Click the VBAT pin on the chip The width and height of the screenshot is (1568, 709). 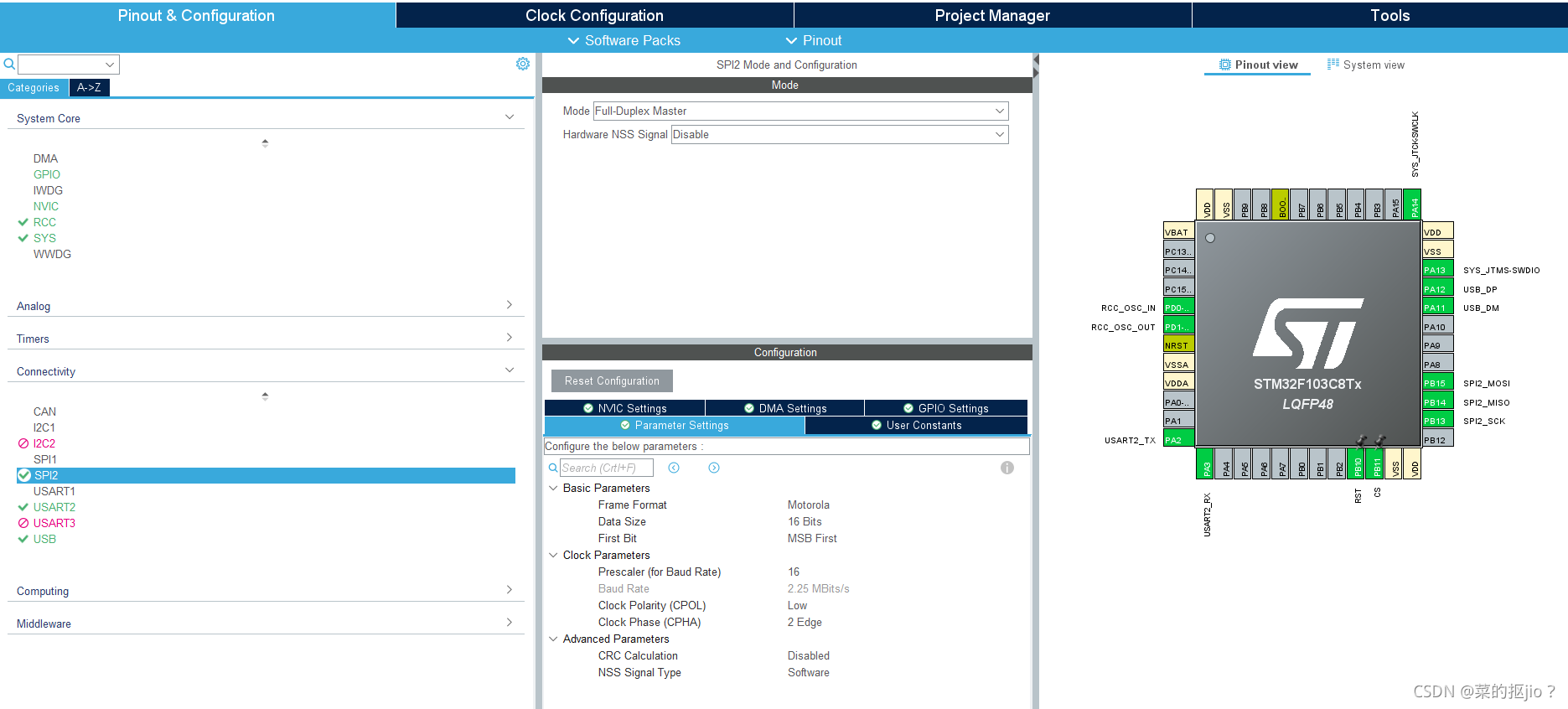[x=1178, y=232]
